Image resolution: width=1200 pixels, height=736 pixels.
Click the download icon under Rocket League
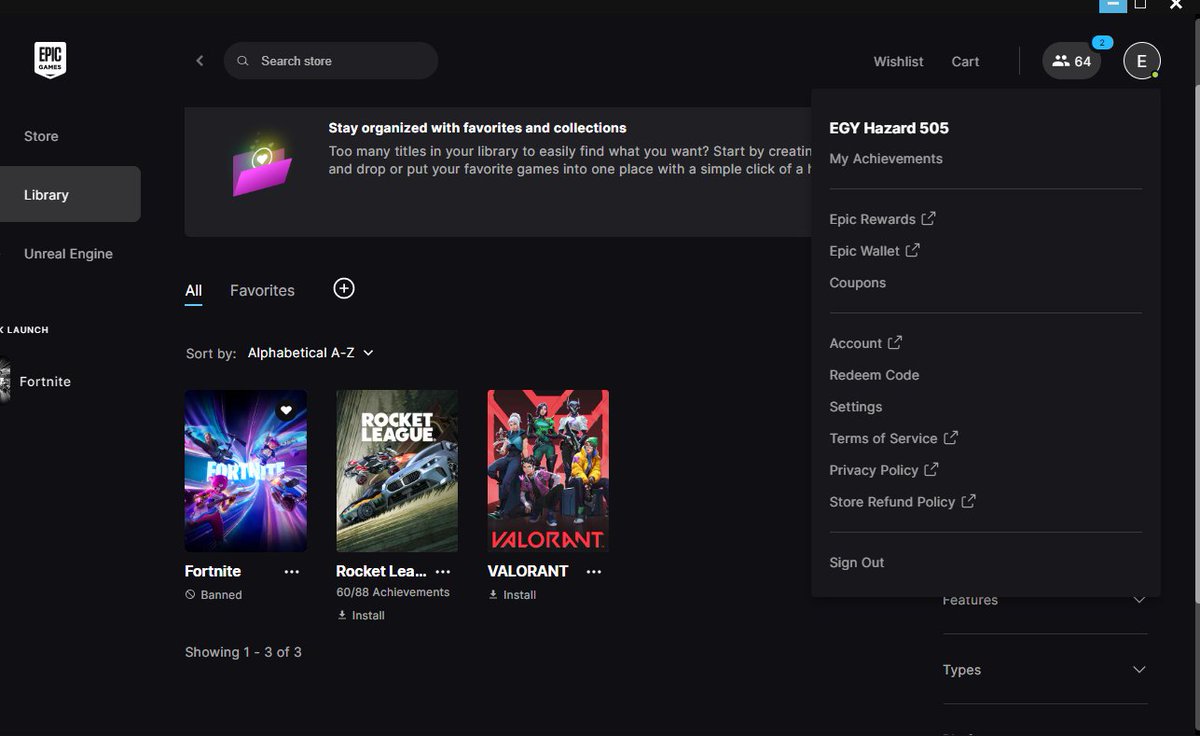pos(342,615)
